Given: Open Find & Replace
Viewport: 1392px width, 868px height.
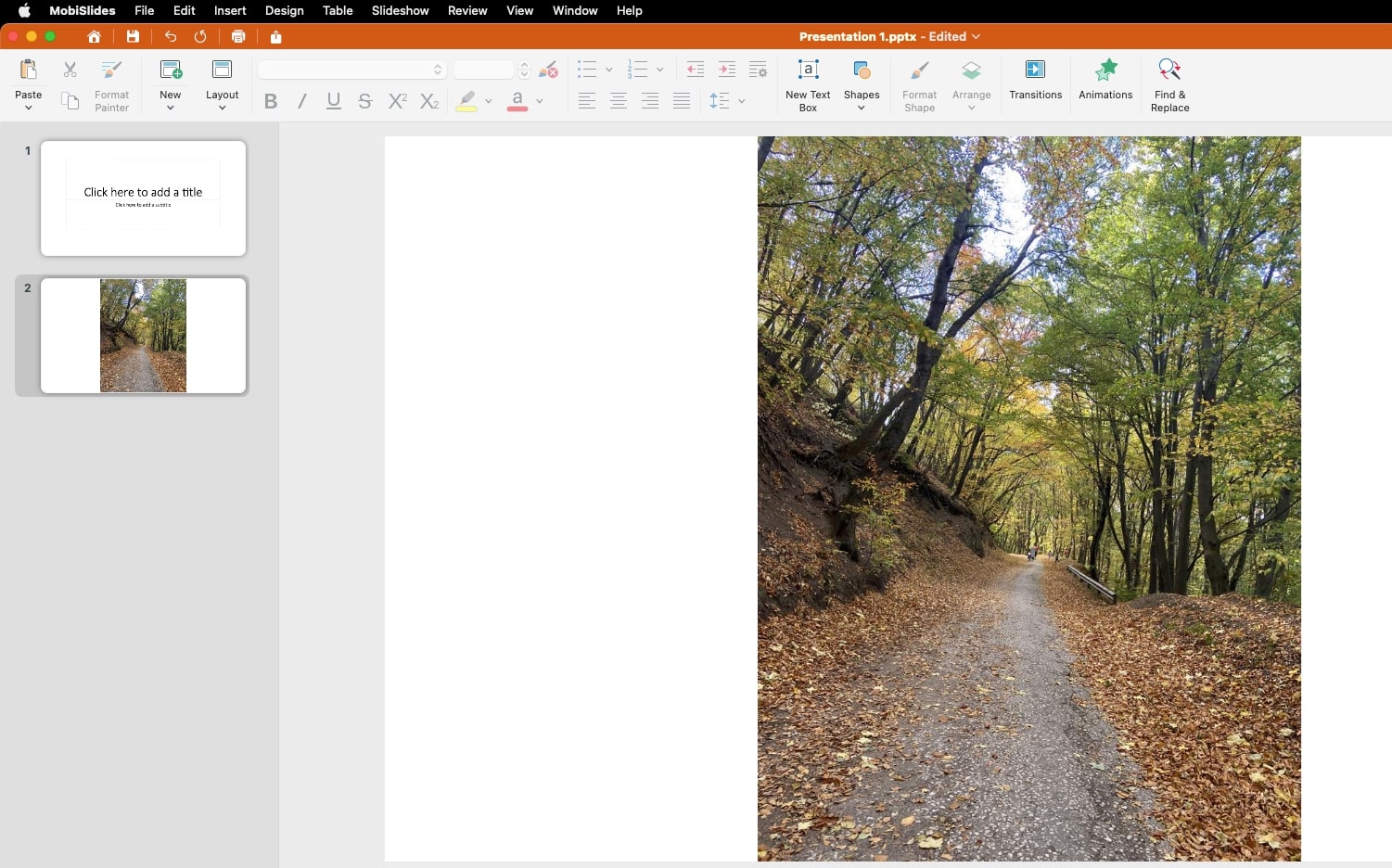Looking at the screenshot, I should tap(1169, 83).
